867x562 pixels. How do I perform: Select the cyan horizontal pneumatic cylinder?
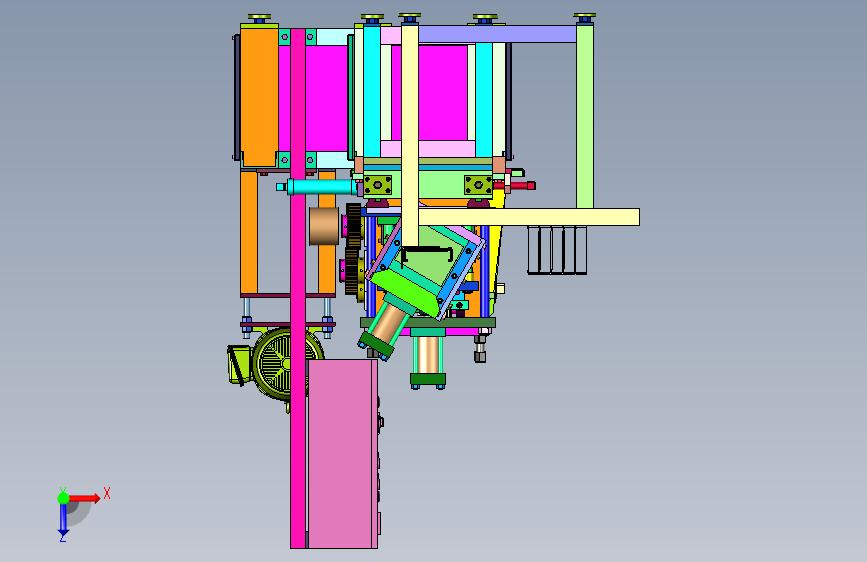[318, 187]
